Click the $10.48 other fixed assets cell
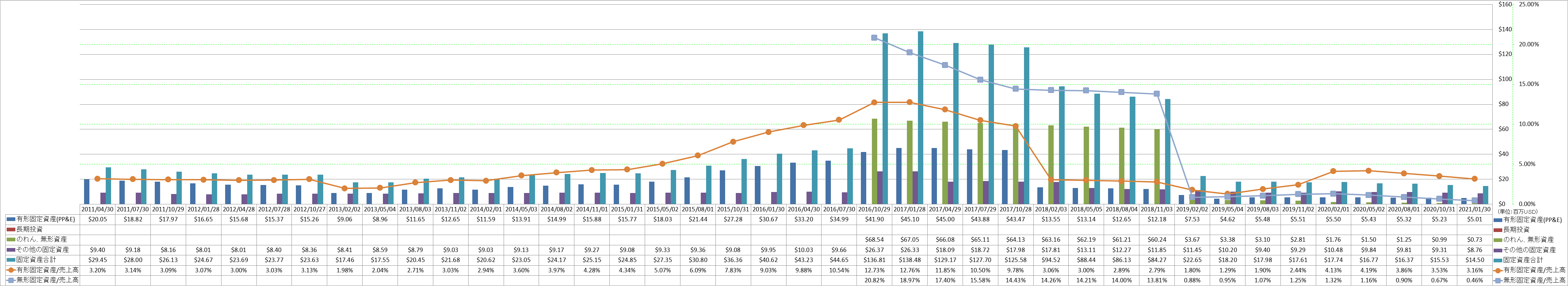Image resolution: width=1568 pixels, height=286 pixels. tap(1333, 249)
